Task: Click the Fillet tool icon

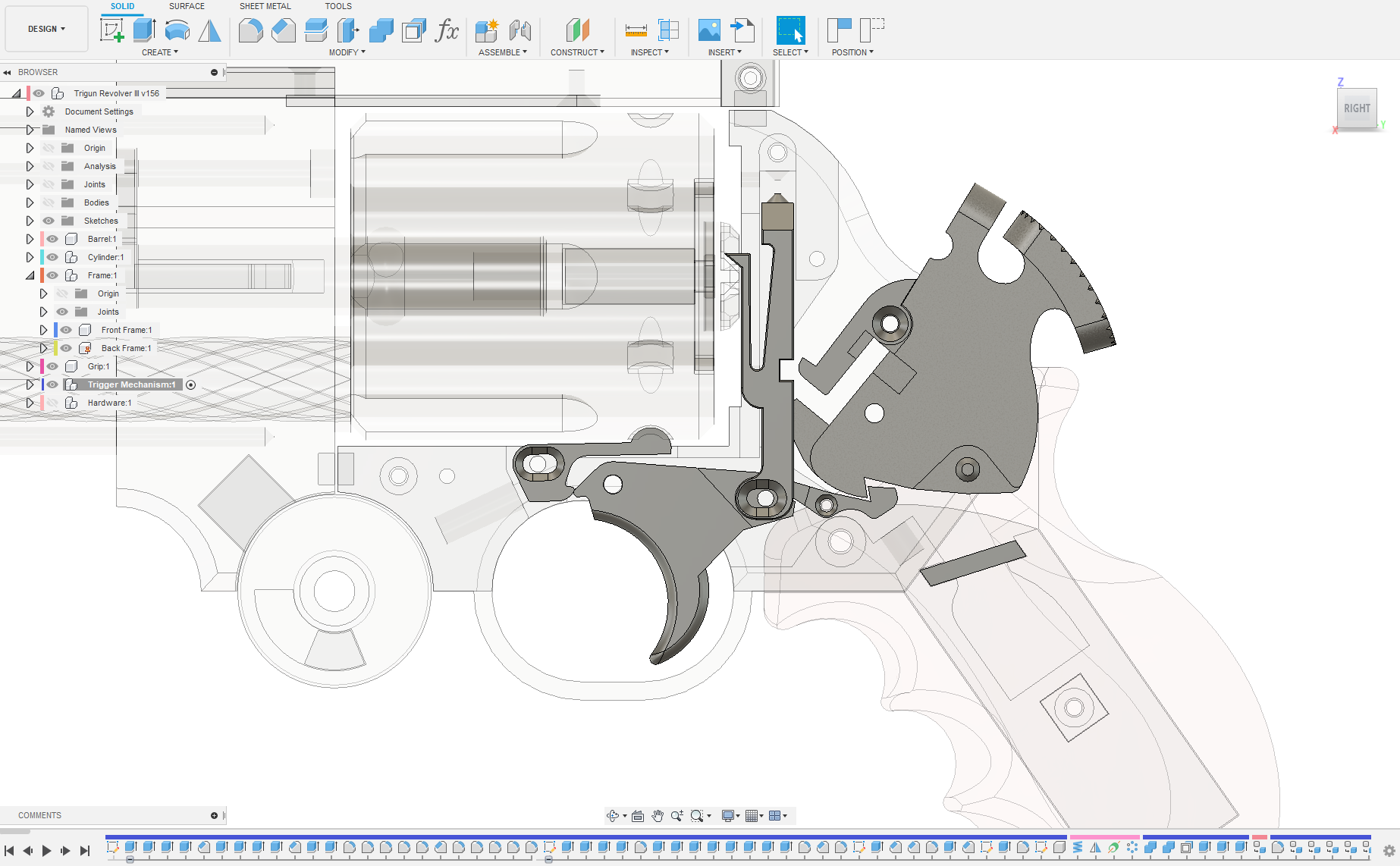Action: (250, 30)
